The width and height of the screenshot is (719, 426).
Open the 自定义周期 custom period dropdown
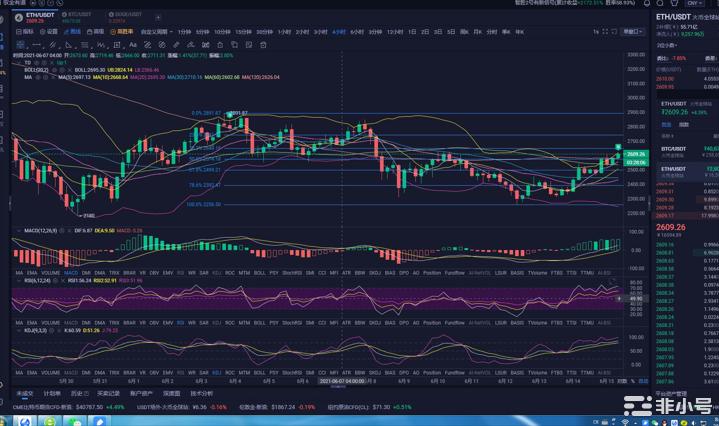tap(157, 32)
